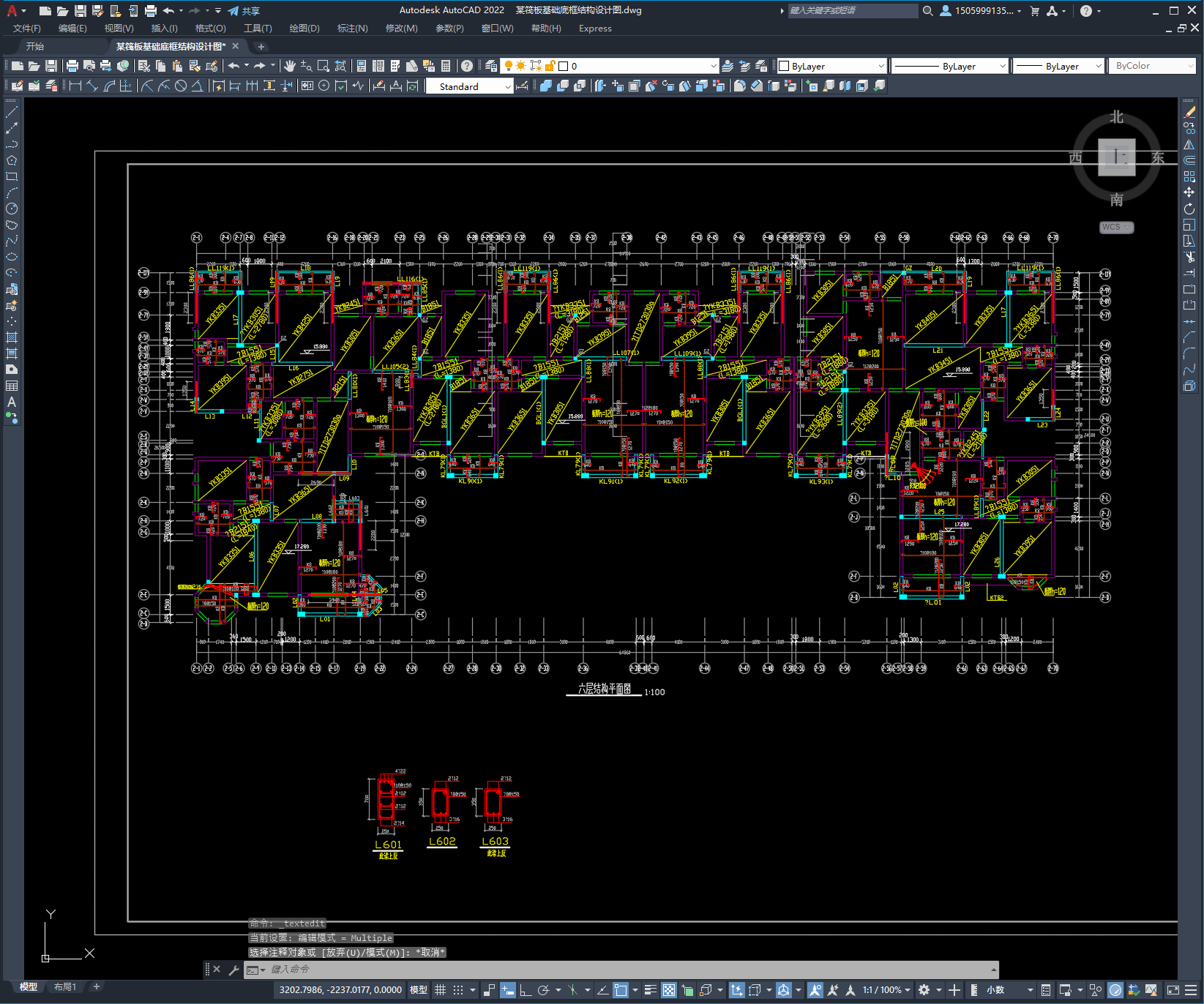Select the Diameter dimension tool
1204x1004 pixels.
[181, 86]
